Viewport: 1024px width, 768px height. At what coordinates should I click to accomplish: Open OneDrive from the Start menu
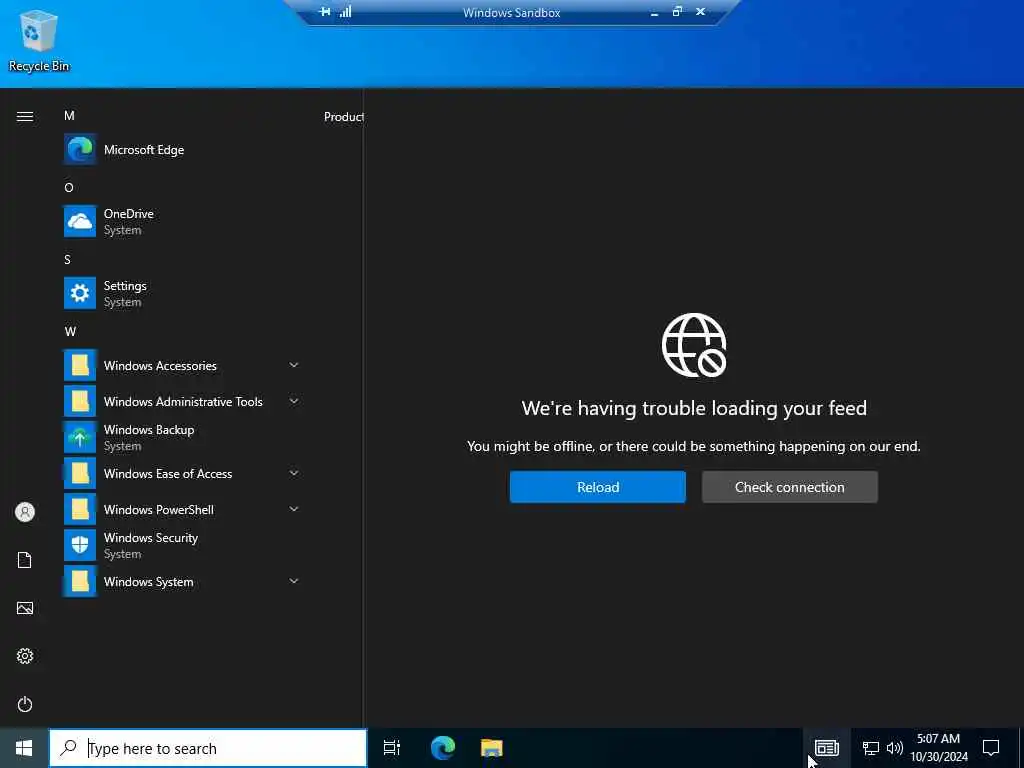click(182, 221)
